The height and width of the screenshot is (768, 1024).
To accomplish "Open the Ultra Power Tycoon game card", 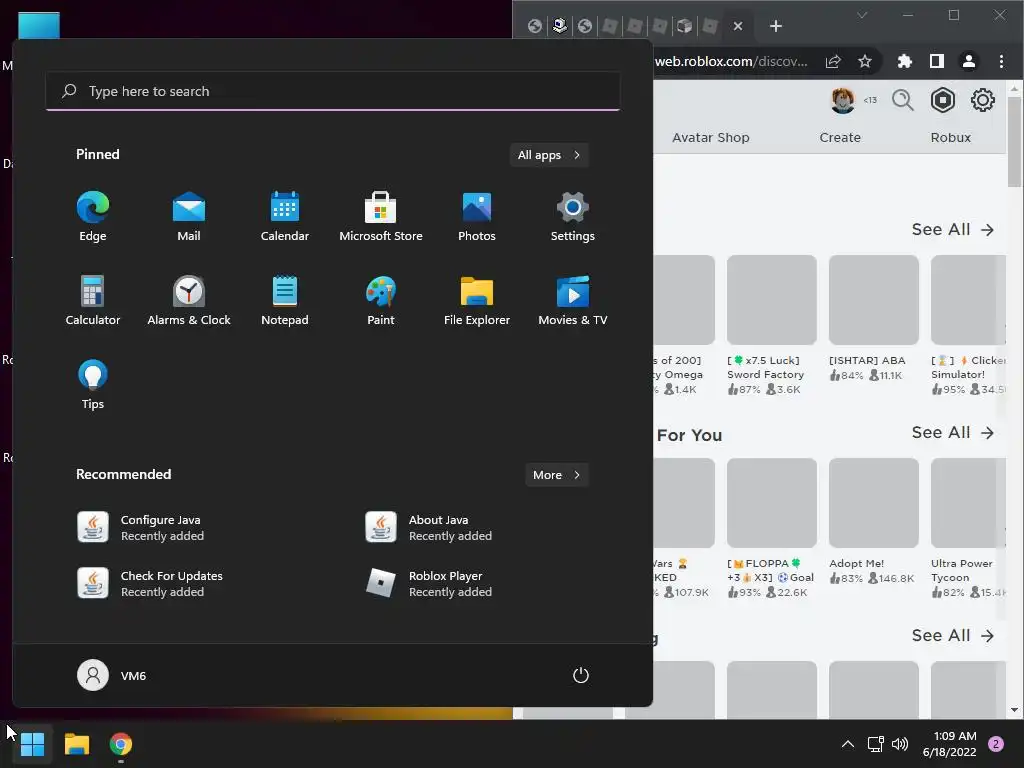I will pos(969,528).
